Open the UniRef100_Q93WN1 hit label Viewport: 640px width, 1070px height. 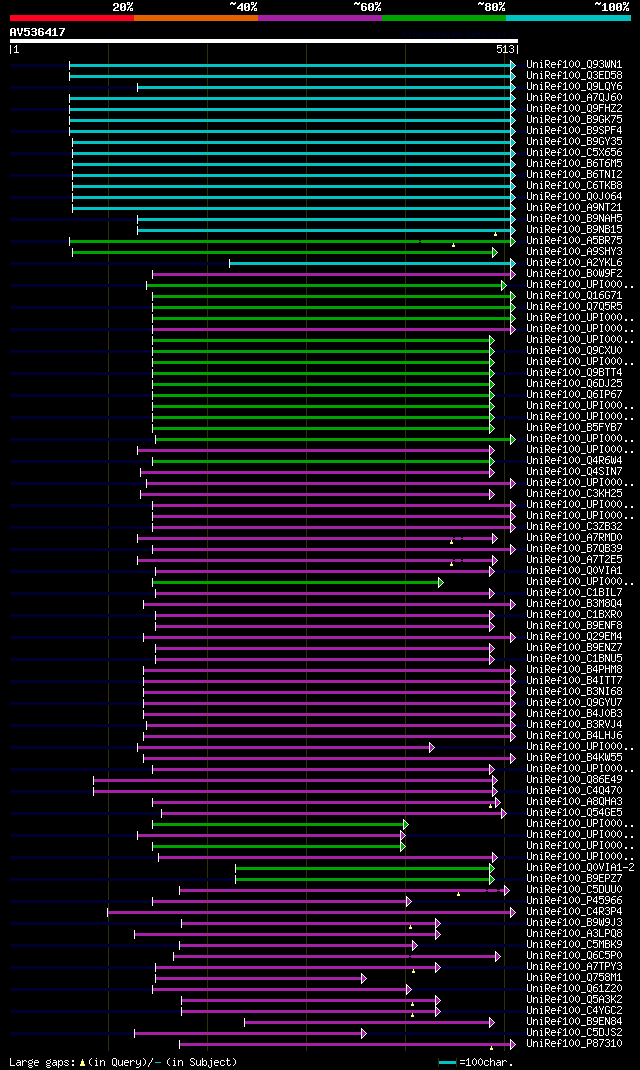pyautogui.click(x=574, y=65)
